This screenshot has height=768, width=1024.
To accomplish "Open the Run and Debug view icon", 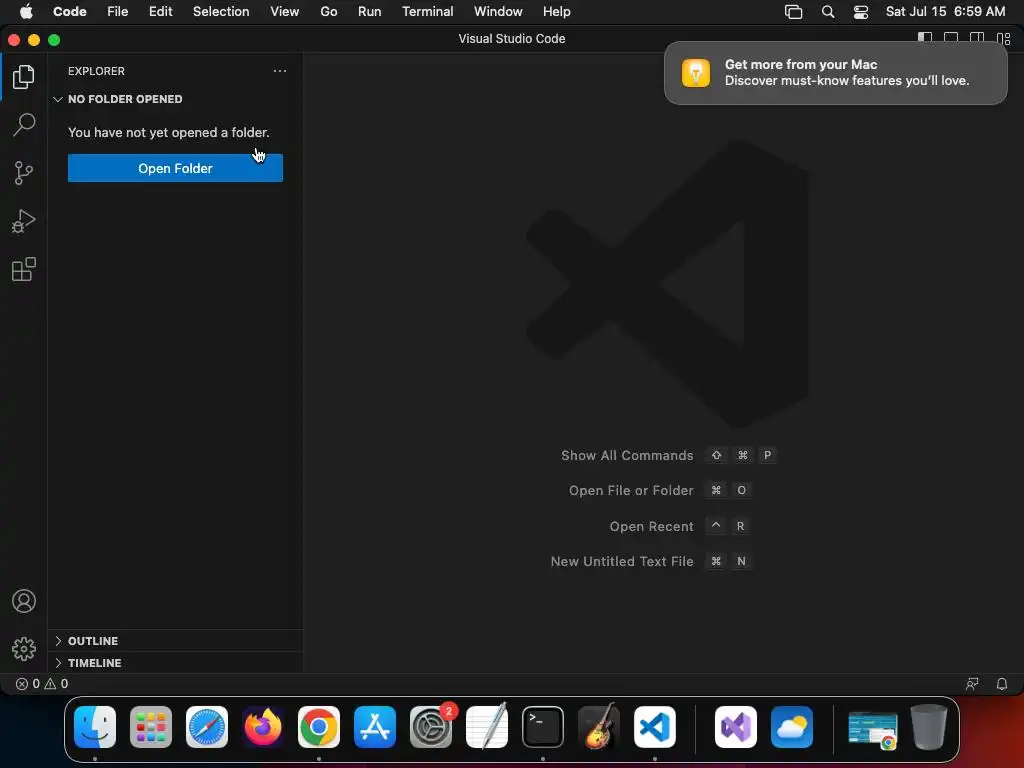I will point(24,221).
